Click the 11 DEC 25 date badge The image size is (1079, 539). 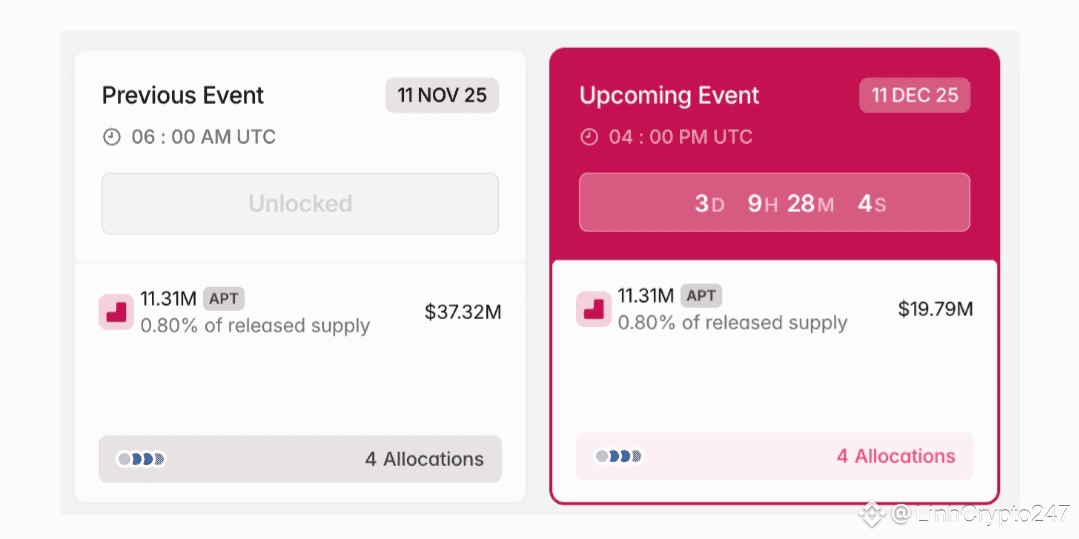click(914, 96)
